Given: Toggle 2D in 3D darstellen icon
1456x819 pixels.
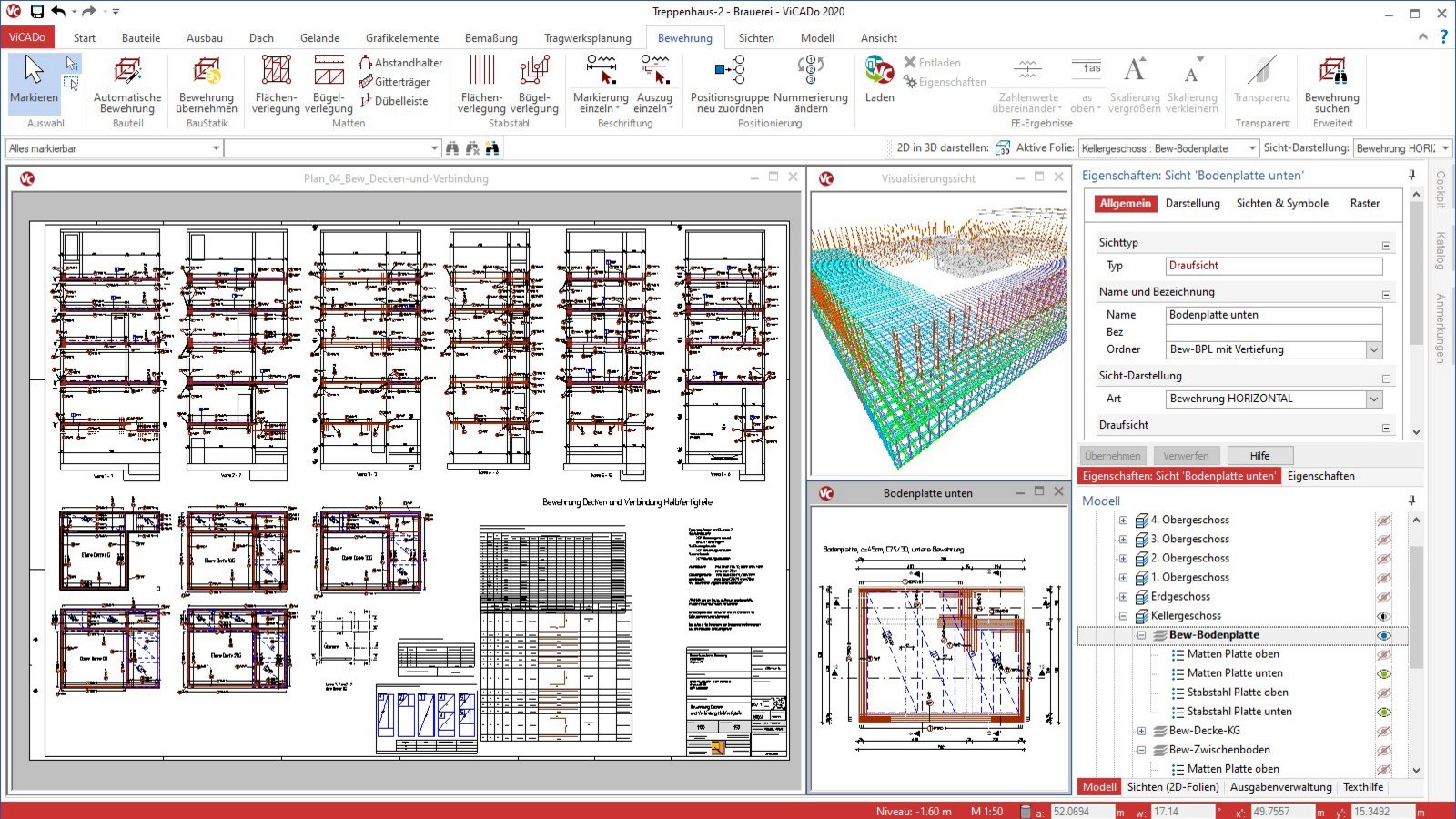Looking at the screenshot, I should click(x=1002, y=148).
